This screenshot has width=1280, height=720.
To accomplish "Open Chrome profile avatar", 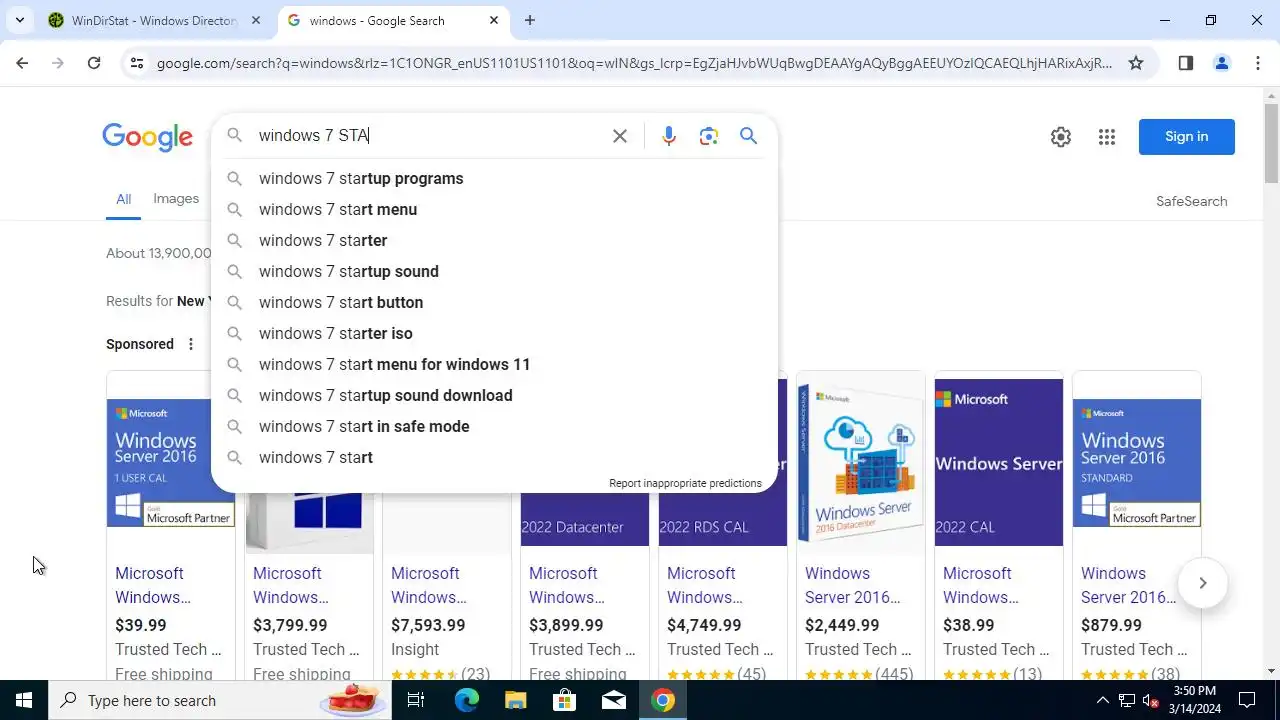I will click(x=1221, y=63).
